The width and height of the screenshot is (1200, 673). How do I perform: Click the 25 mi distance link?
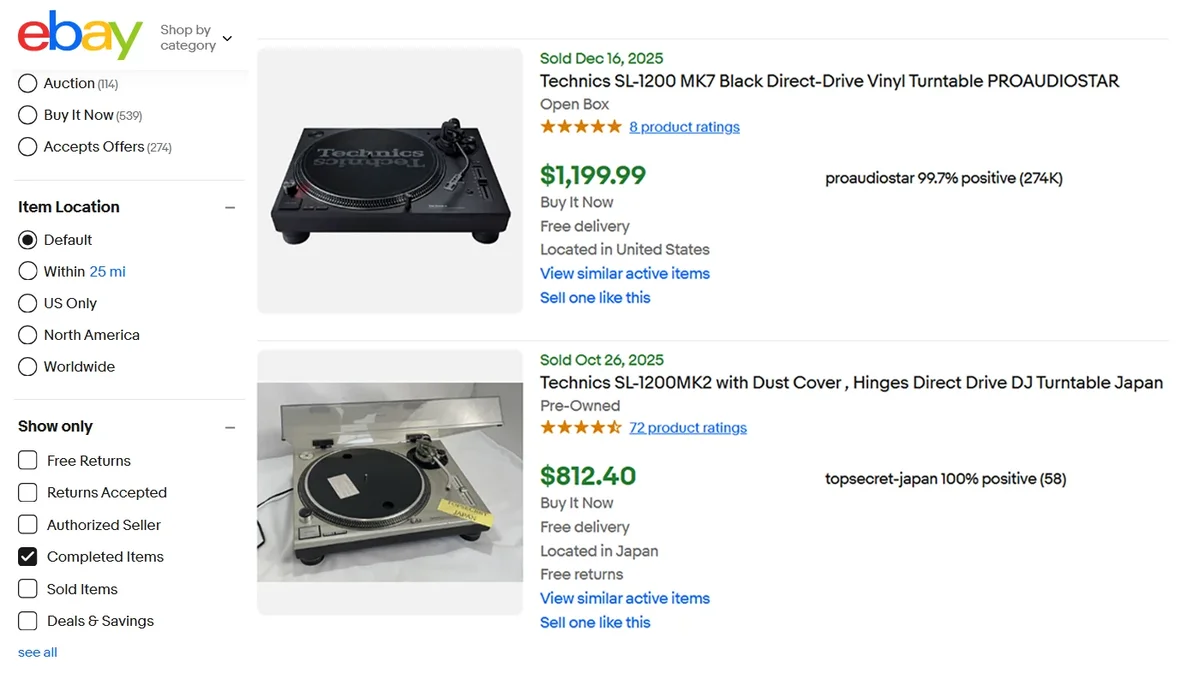(x=107, y=272)
